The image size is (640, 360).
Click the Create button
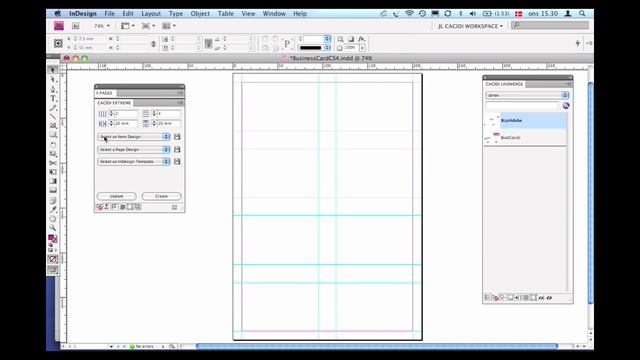(162, 196)
